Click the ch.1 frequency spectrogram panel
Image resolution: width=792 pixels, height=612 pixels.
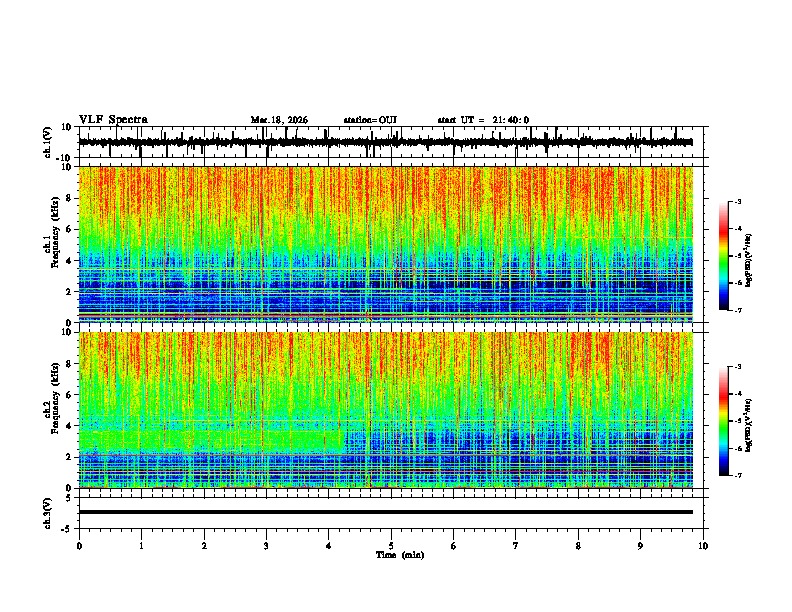(x=386, y=244)
